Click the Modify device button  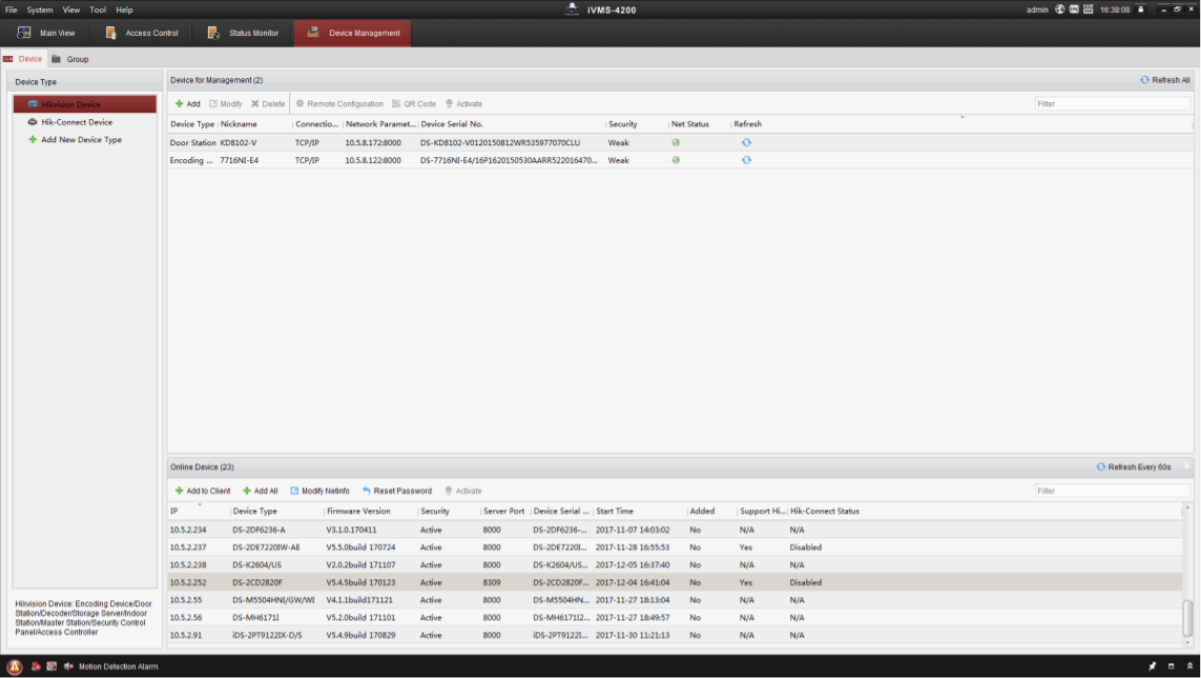[225, 104]
